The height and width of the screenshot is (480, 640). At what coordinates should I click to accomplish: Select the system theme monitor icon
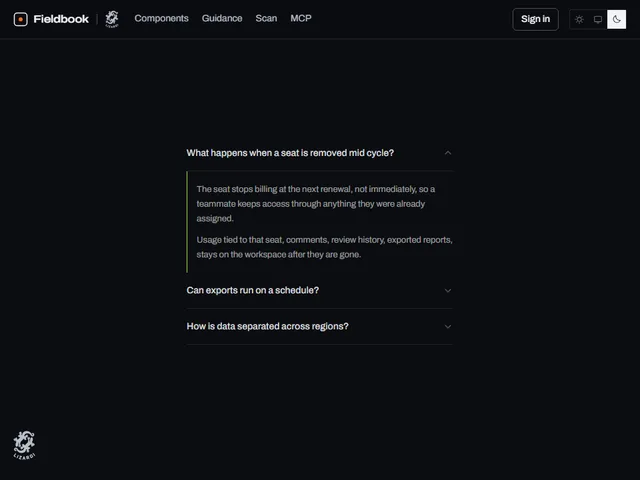(598, 19)
